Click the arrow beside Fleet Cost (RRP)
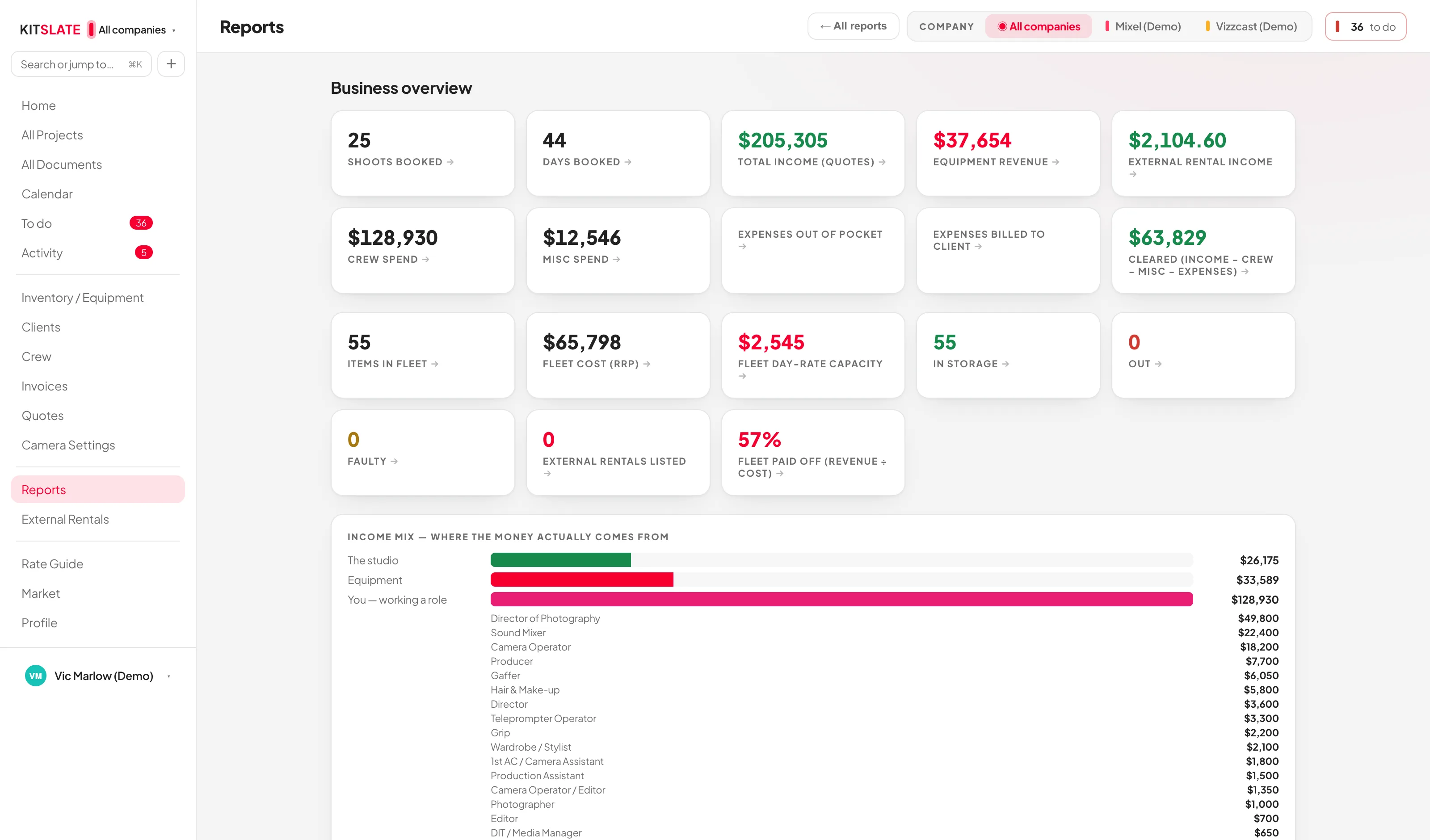This screenshot has width=1430, height=840. (x=646, y=364)
